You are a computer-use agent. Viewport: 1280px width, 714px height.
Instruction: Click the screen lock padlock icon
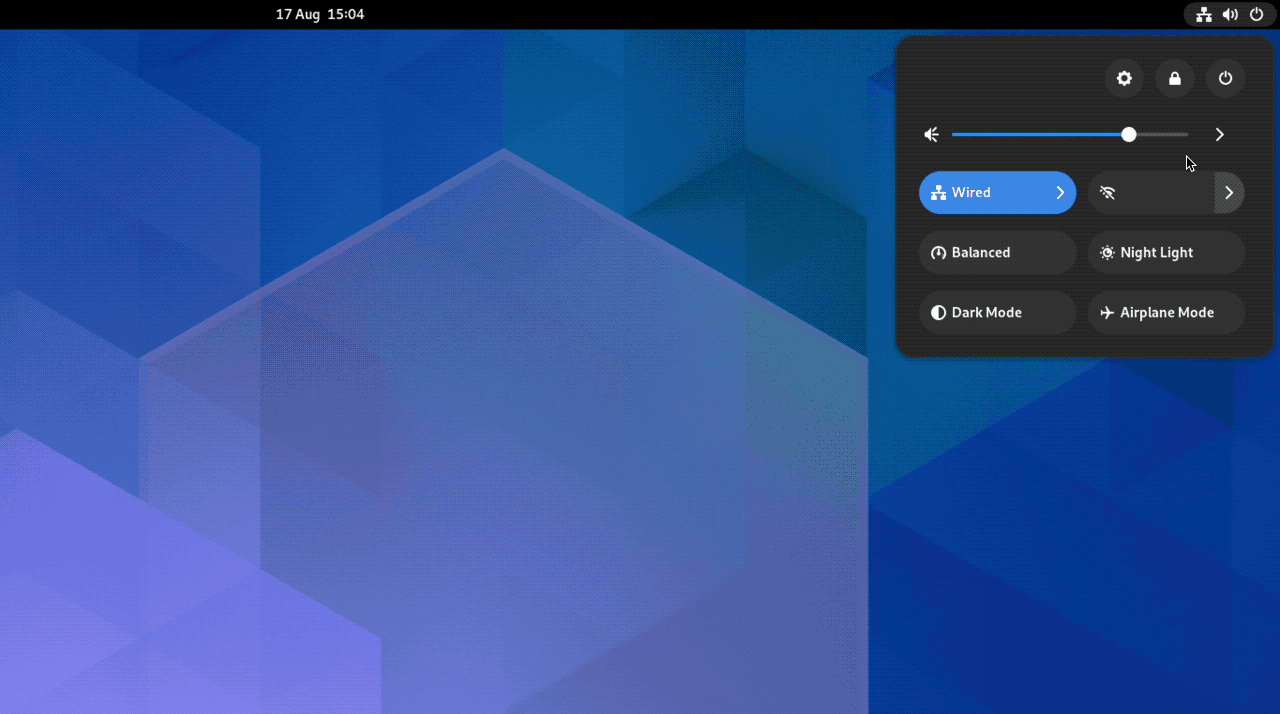[x=1174, y=78]
